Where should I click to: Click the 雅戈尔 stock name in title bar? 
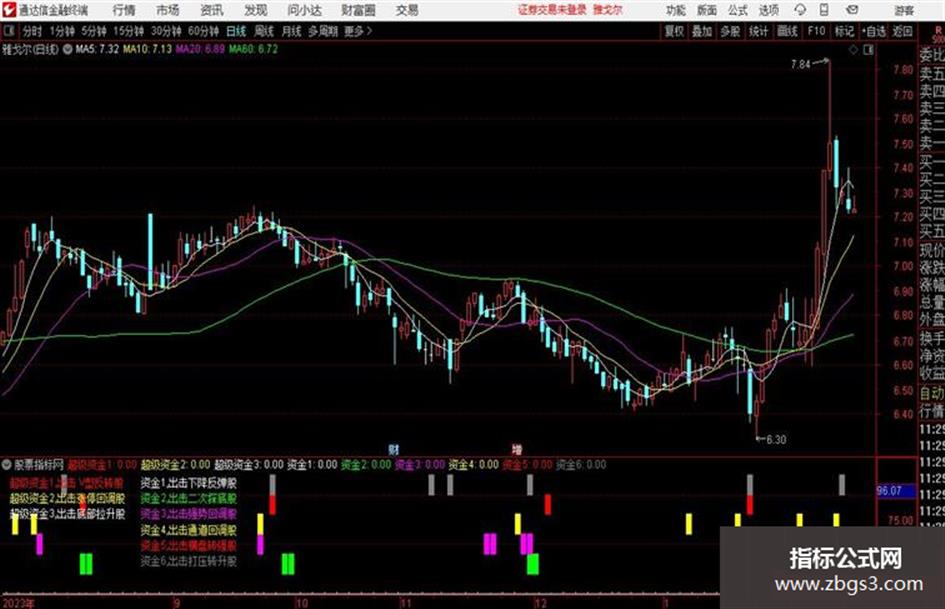(608, 10)
